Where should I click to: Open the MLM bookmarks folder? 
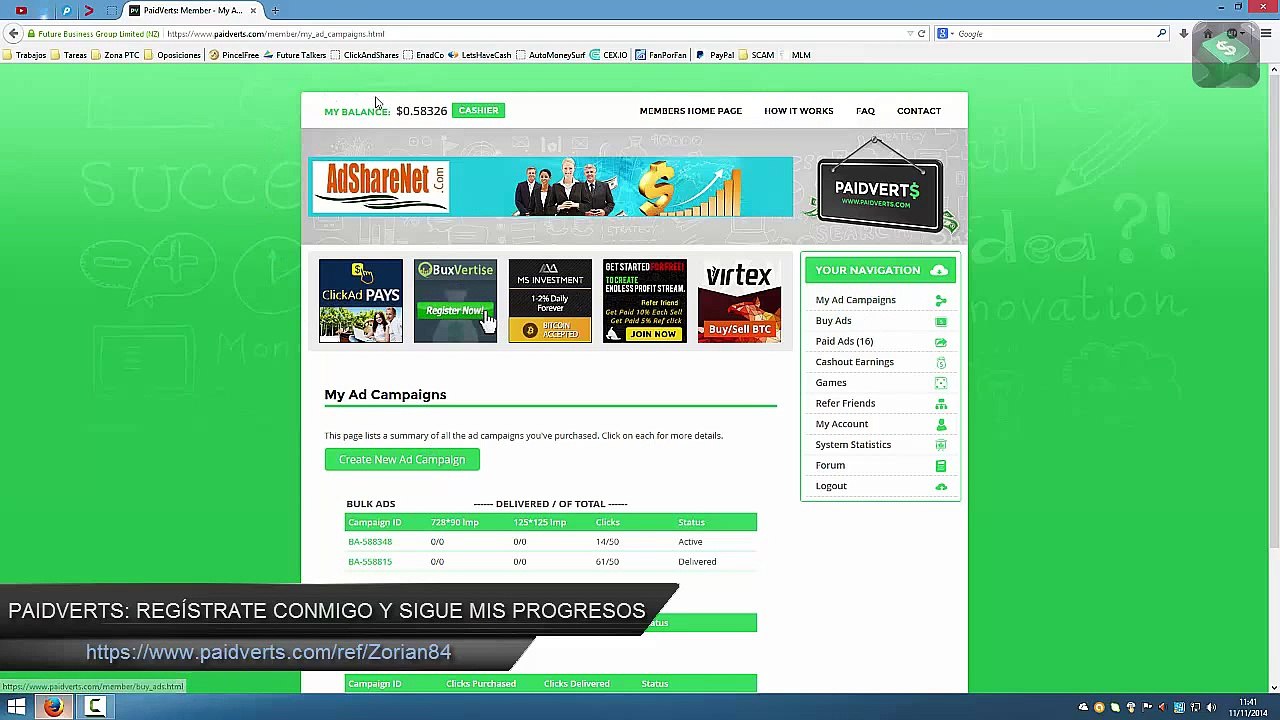[x=795, y=55]
